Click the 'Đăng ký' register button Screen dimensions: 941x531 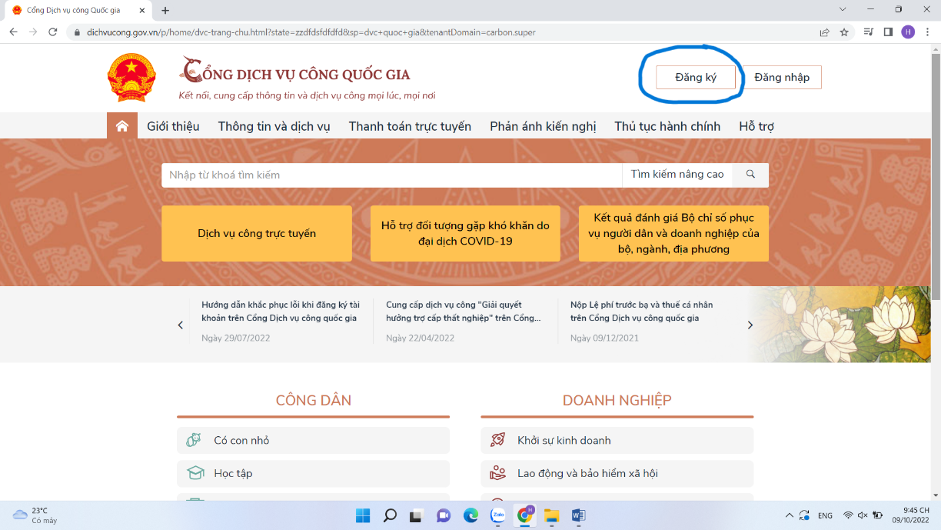[x=696, y=77]
